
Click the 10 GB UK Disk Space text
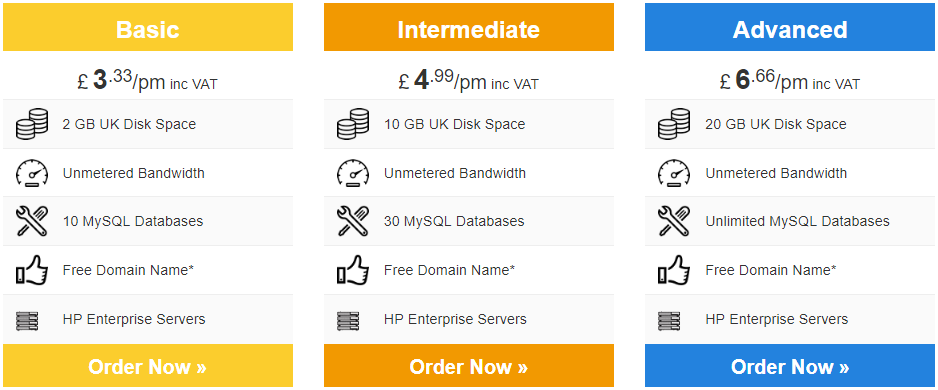455,124
